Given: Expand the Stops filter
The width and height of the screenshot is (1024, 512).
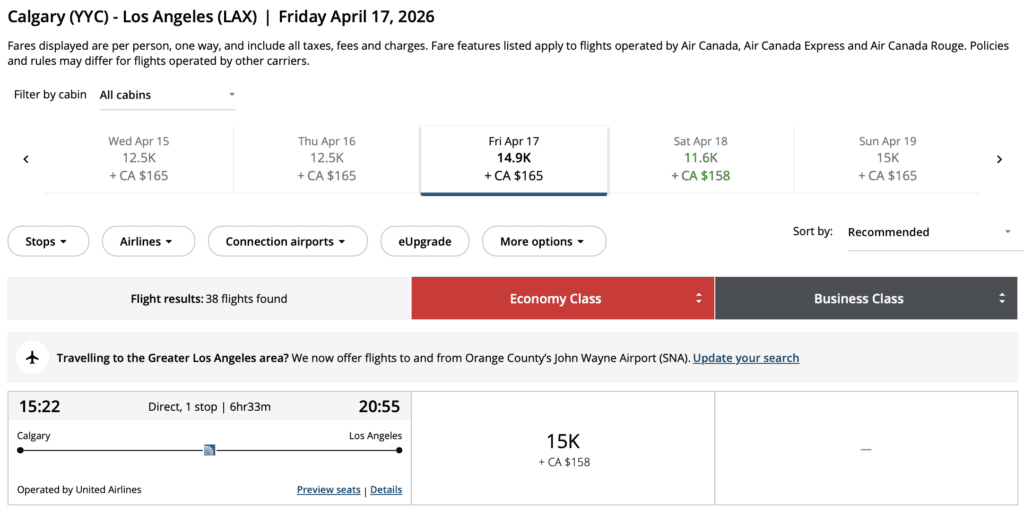Looking at the screenshot, I should pyautogui.click(x=48, y=241).
